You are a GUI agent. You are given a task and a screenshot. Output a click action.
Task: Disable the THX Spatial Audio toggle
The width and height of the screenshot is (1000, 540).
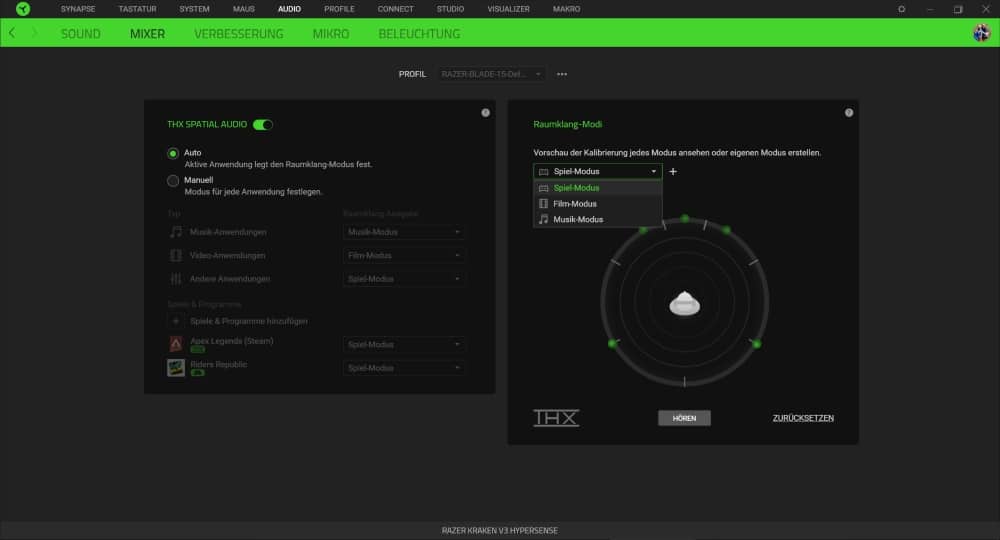(263, 125)
